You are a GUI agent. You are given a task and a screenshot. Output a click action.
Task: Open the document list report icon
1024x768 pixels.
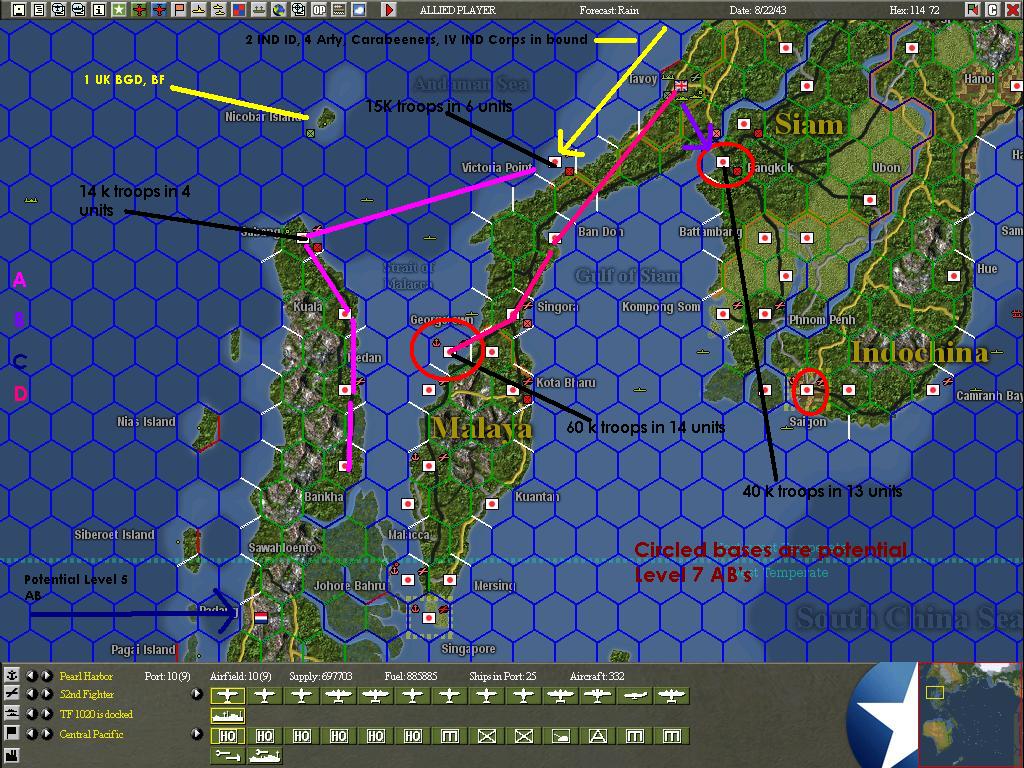[x=39, y=10]
